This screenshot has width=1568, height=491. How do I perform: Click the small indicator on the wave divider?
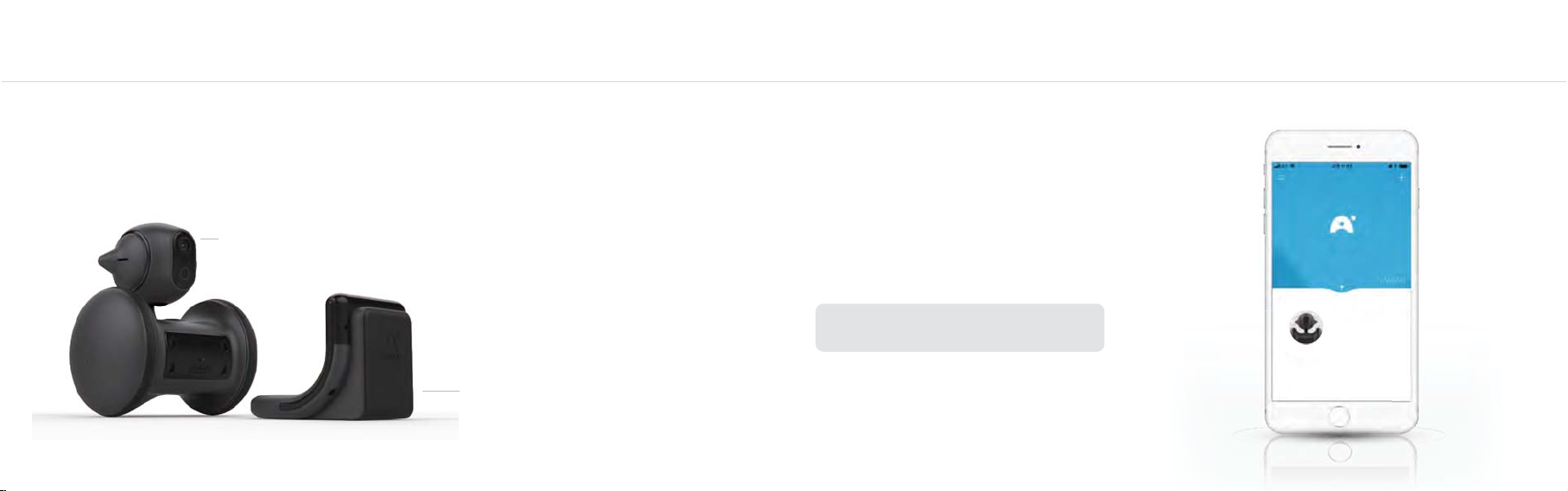tap(1342, 286)
